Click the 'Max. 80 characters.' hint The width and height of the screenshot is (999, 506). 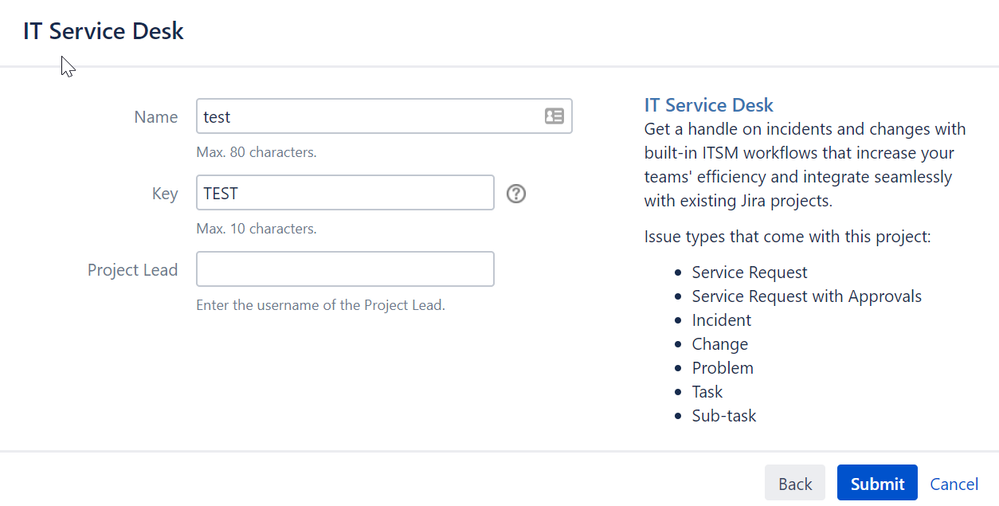coord(256,152)
